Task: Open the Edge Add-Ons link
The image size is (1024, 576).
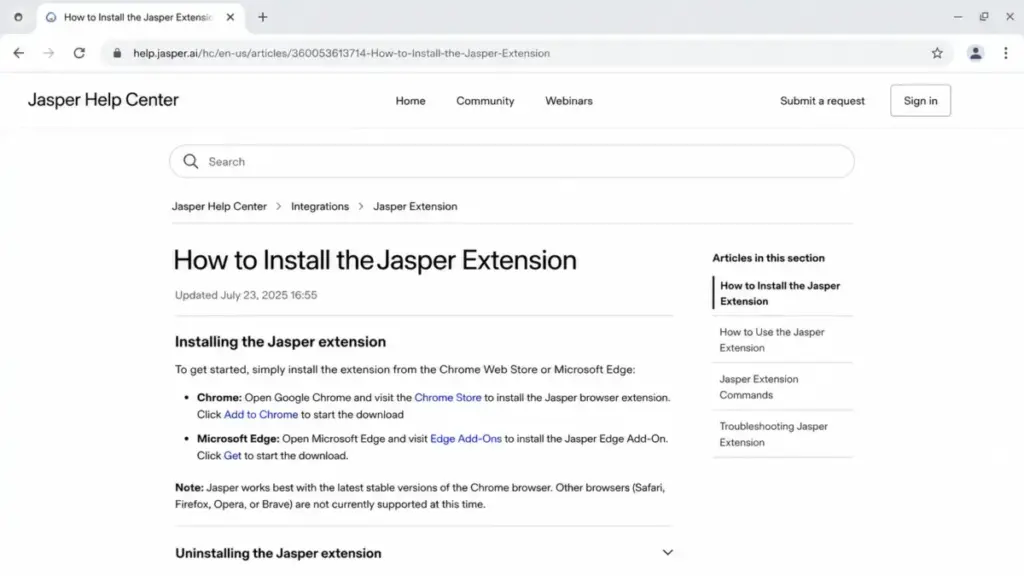Action: click(x=466, y=439)
